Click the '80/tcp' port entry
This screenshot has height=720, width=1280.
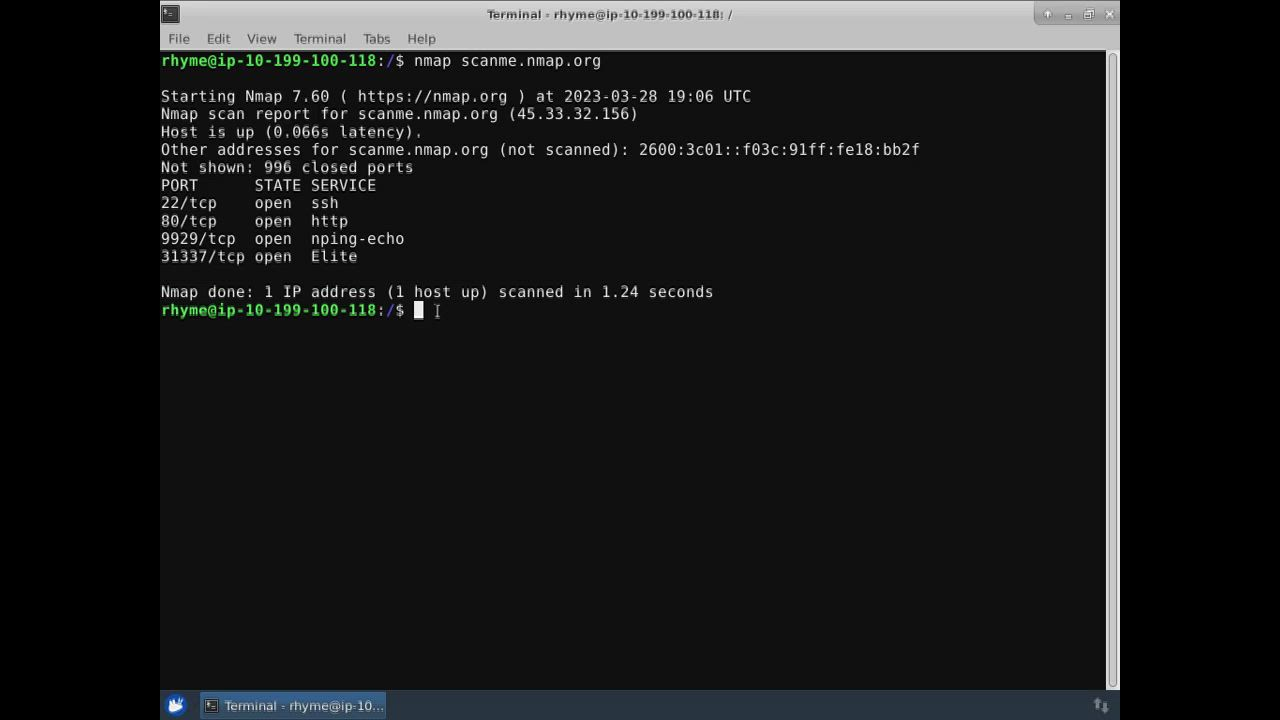[x=189, y=221]
